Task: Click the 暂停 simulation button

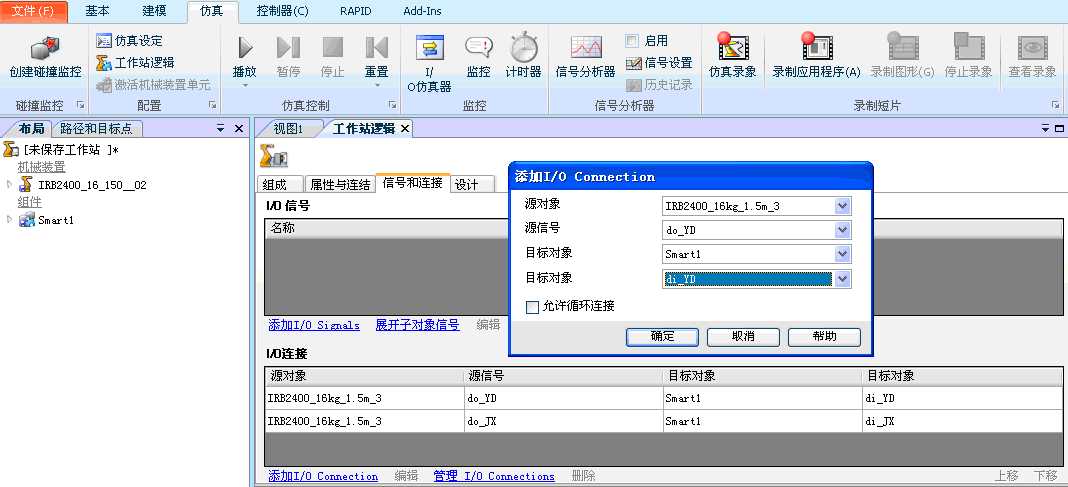Action: click(288, 48)
